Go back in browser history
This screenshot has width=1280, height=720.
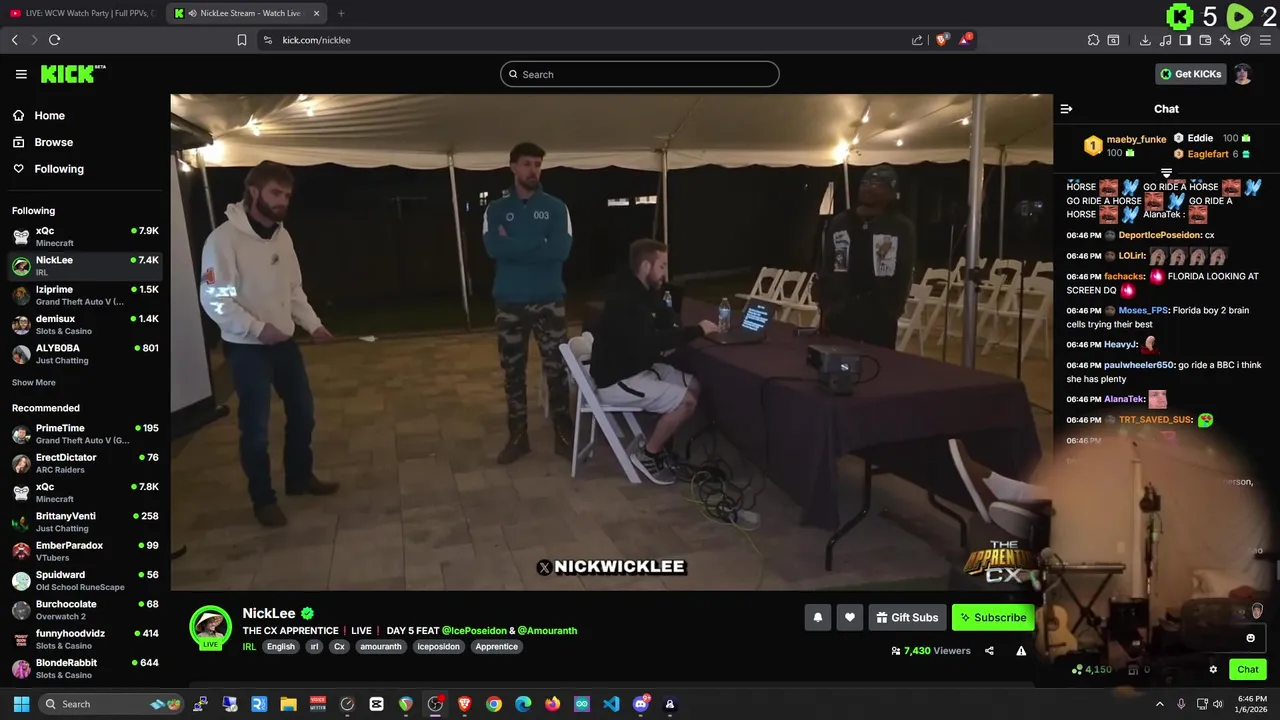coord(14,40)
